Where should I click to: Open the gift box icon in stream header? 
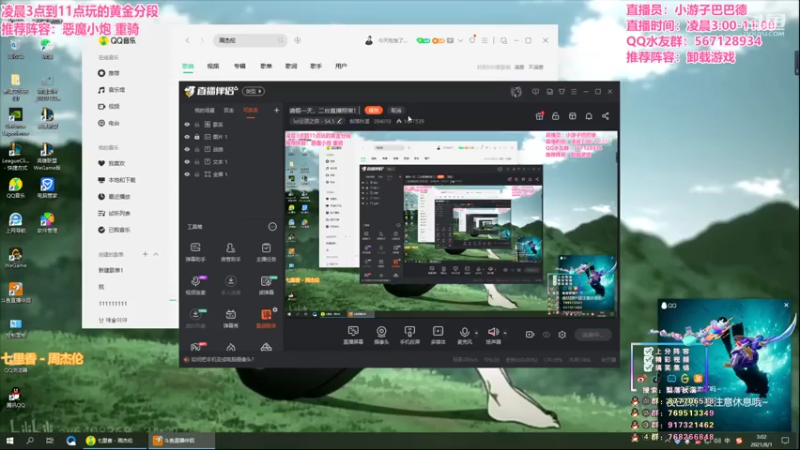539,116
